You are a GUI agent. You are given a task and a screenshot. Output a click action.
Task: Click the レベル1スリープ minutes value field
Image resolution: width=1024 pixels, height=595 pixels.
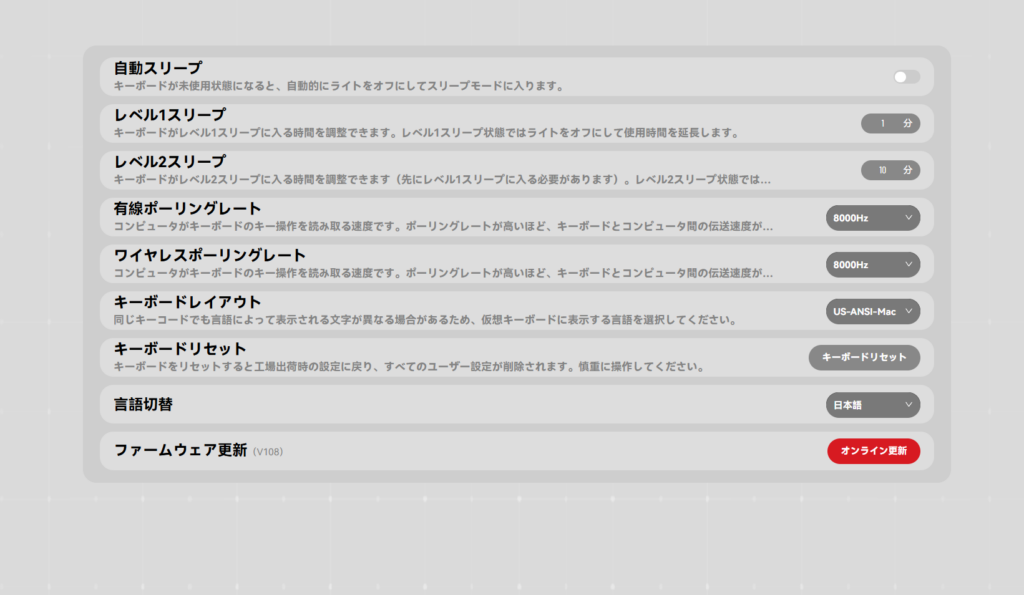coord(881,124)
